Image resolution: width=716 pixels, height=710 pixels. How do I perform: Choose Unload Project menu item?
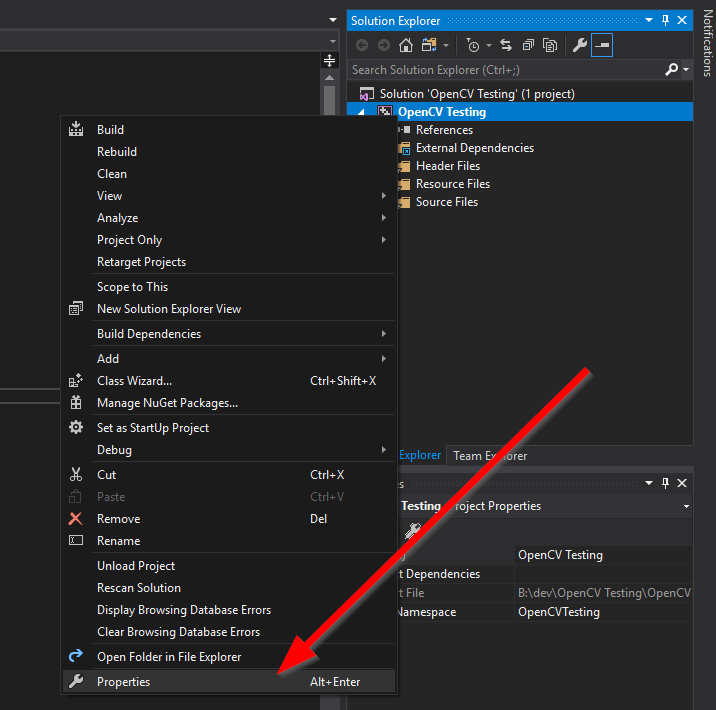pos(229,566)
